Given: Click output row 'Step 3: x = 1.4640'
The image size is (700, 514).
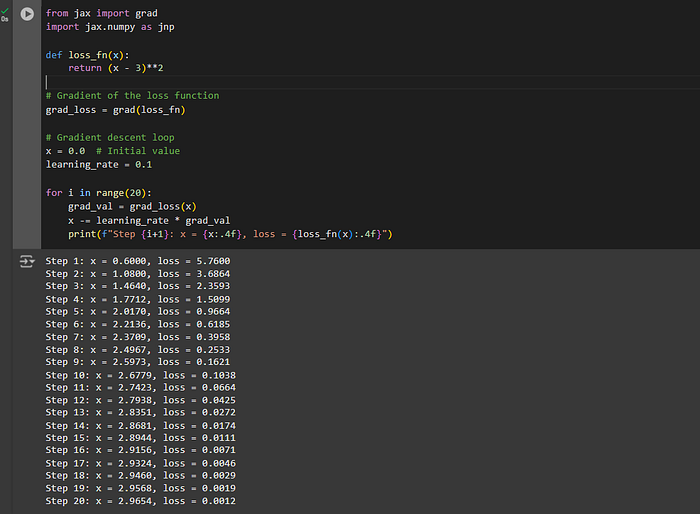Looking at the screenshot, I should (x=138, y=286).
